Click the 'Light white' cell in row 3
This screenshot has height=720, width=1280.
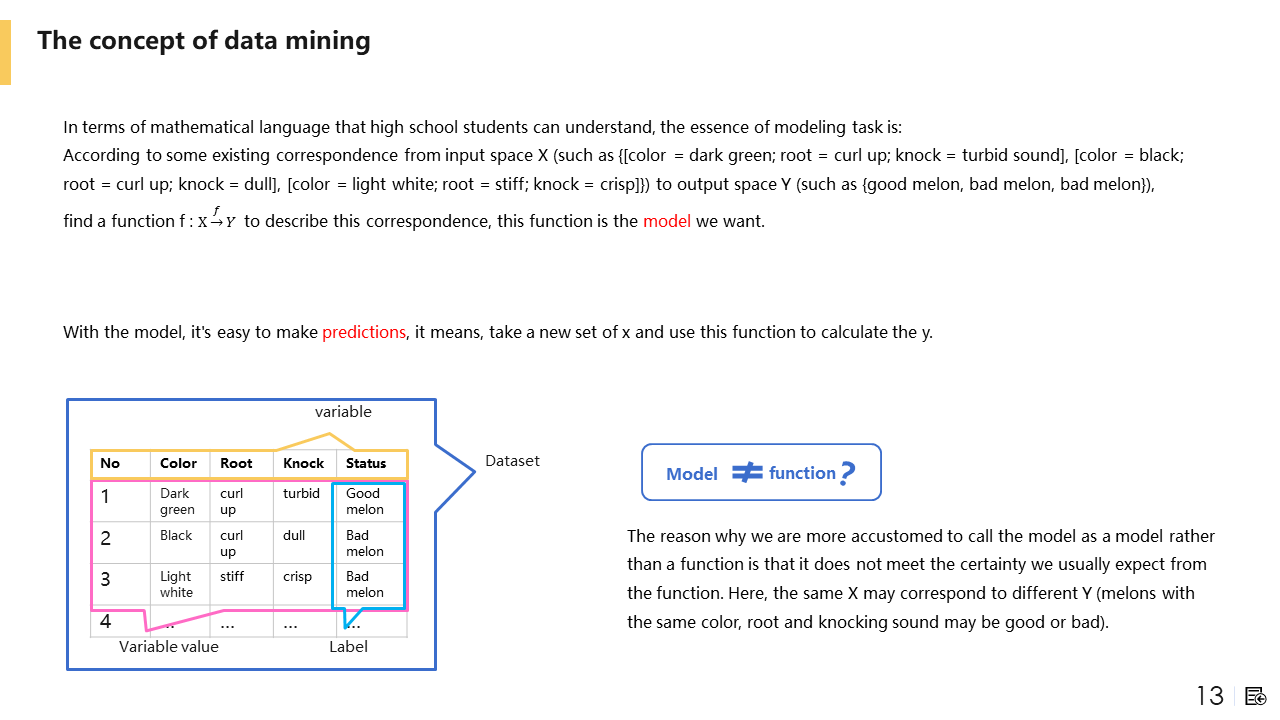click(x=176, y=584)
